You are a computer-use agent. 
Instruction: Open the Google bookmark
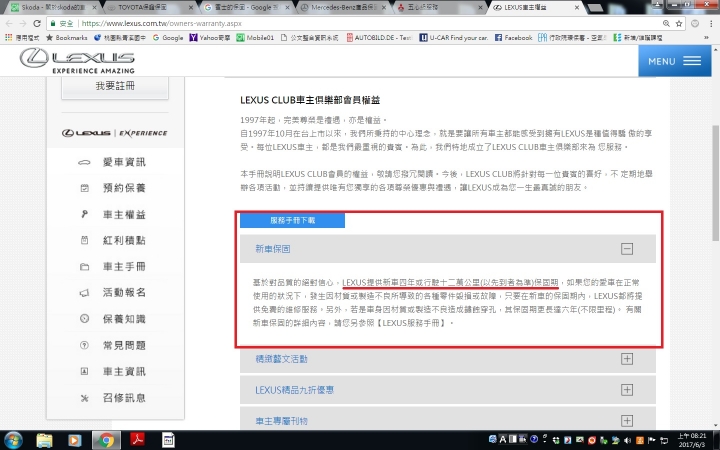[168, 38]
